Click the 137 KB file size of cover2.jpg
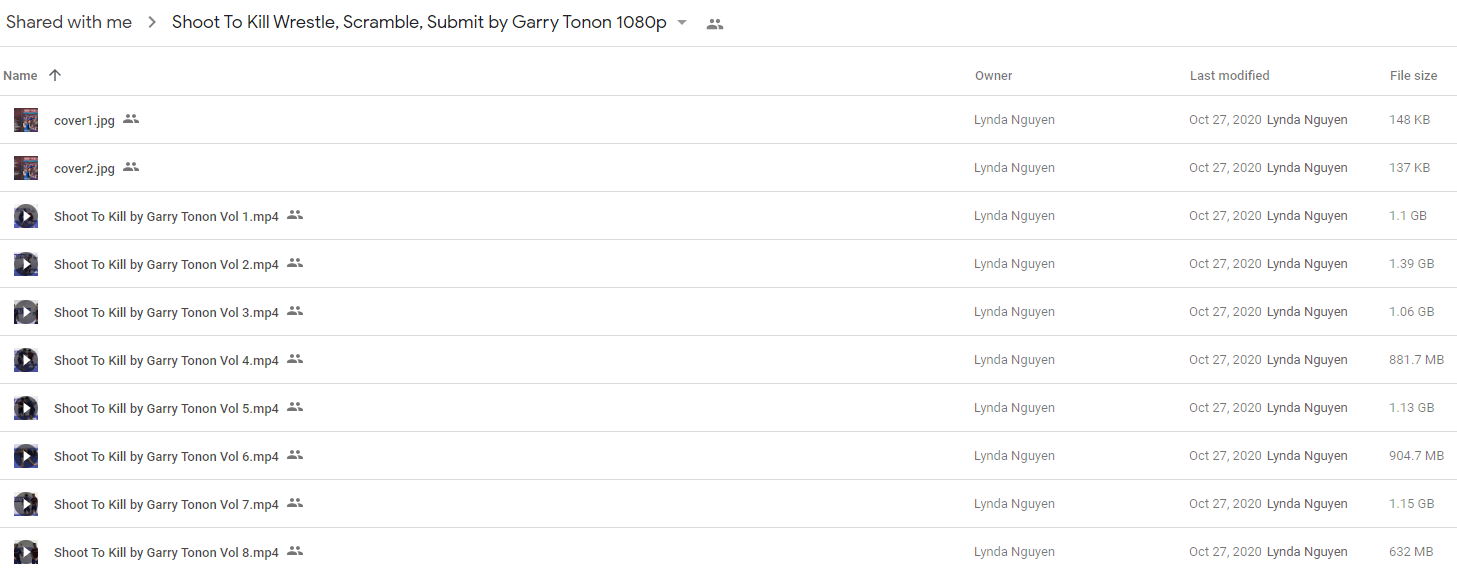 tap(1409, 168)
